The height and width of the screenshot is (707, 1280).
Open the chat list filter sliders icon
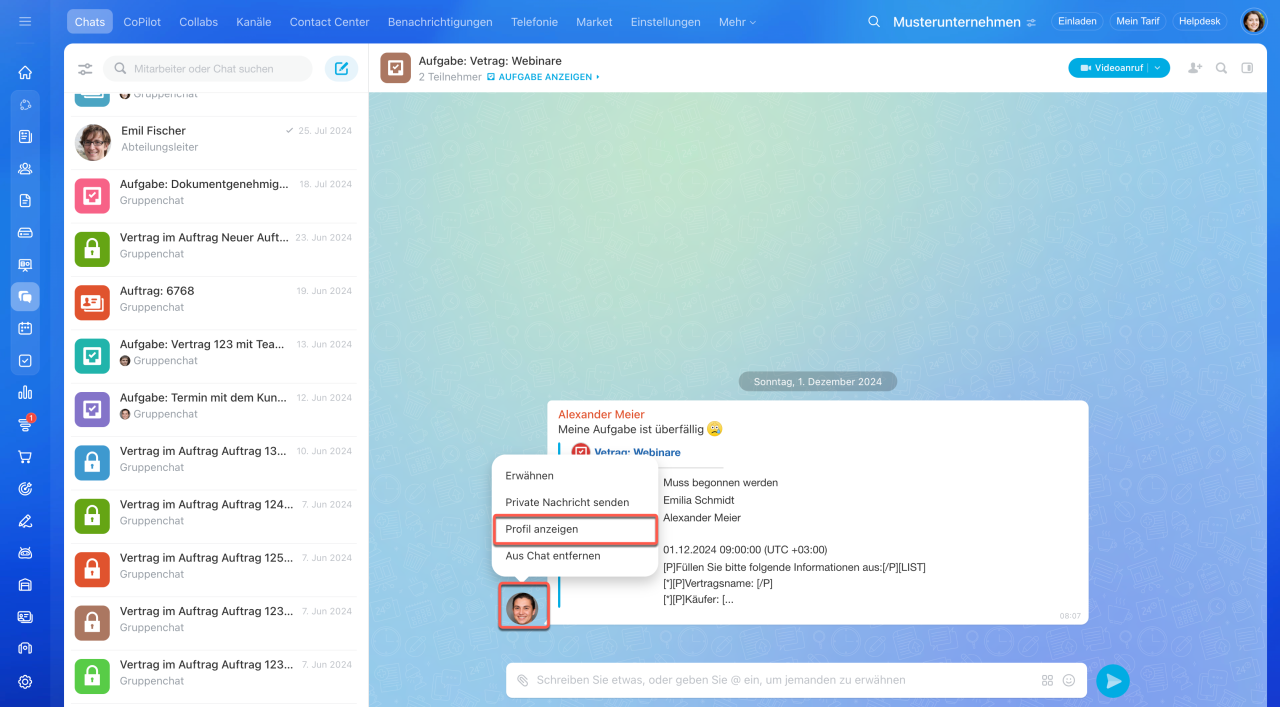(85, 69)
